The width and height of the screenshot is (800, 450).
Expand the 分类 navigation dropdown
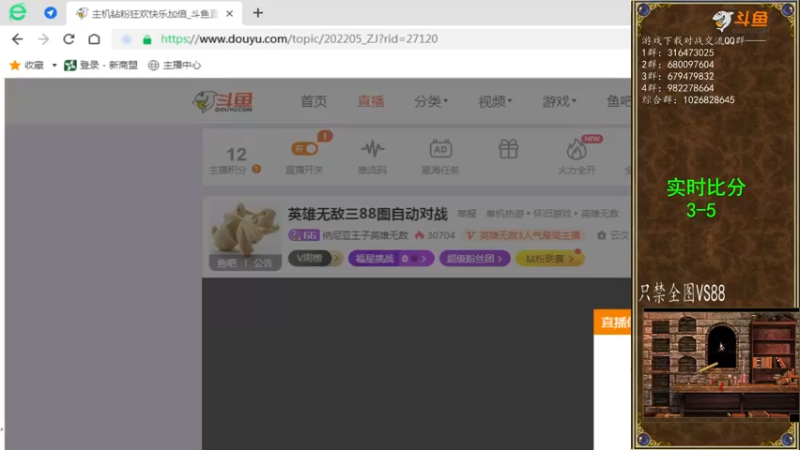[431, 102]
